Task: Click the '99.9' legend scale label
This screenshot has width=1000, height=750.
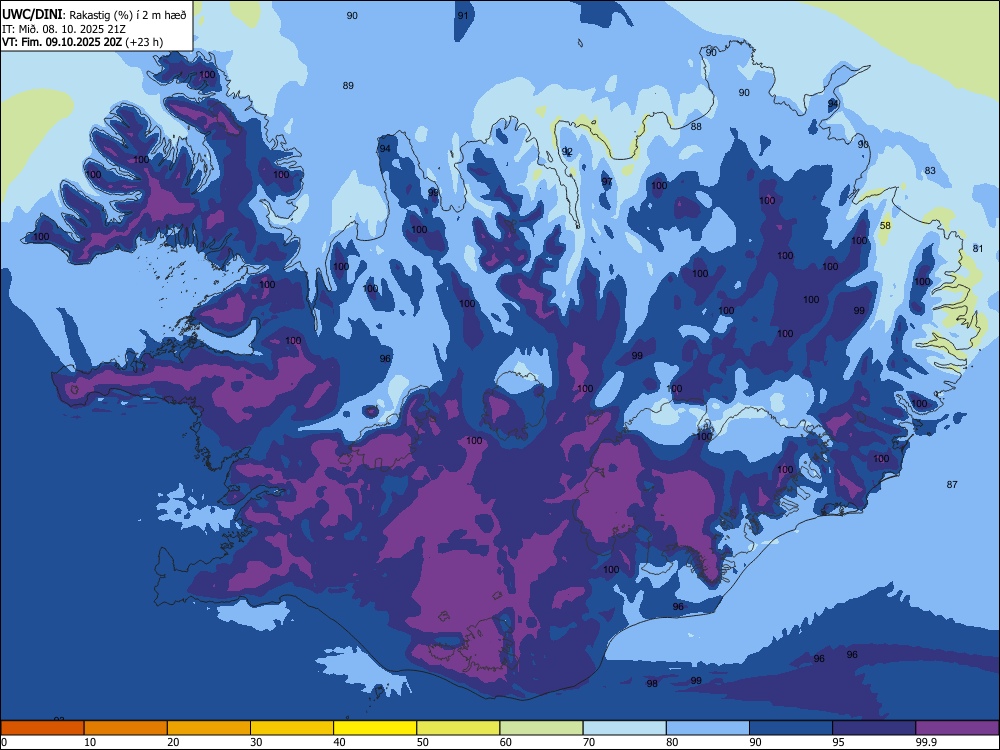Action: [926, 742]
